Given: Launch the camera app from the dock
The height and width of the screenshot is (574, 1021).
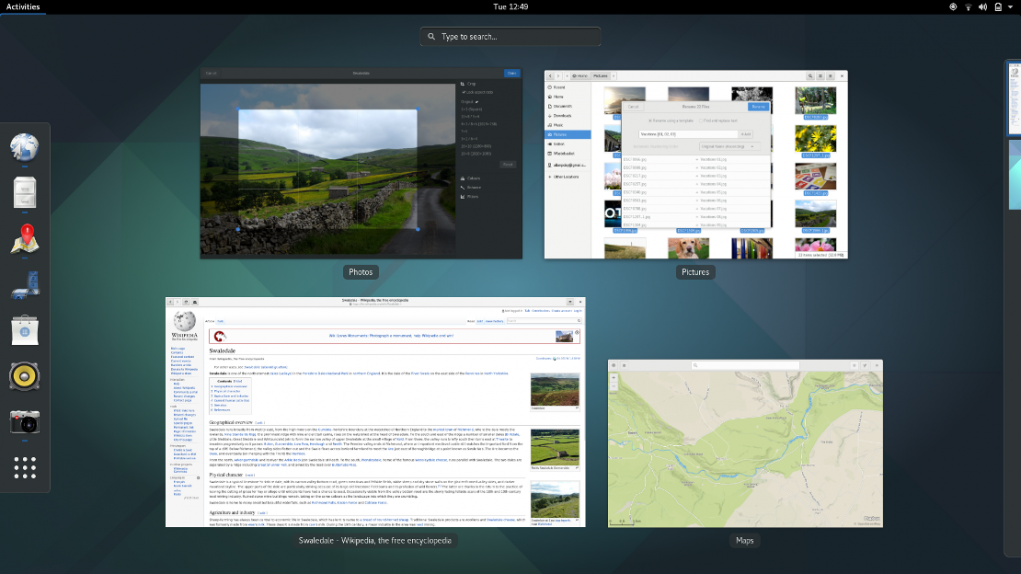Looking at the screenshot, I should [25, 422].
